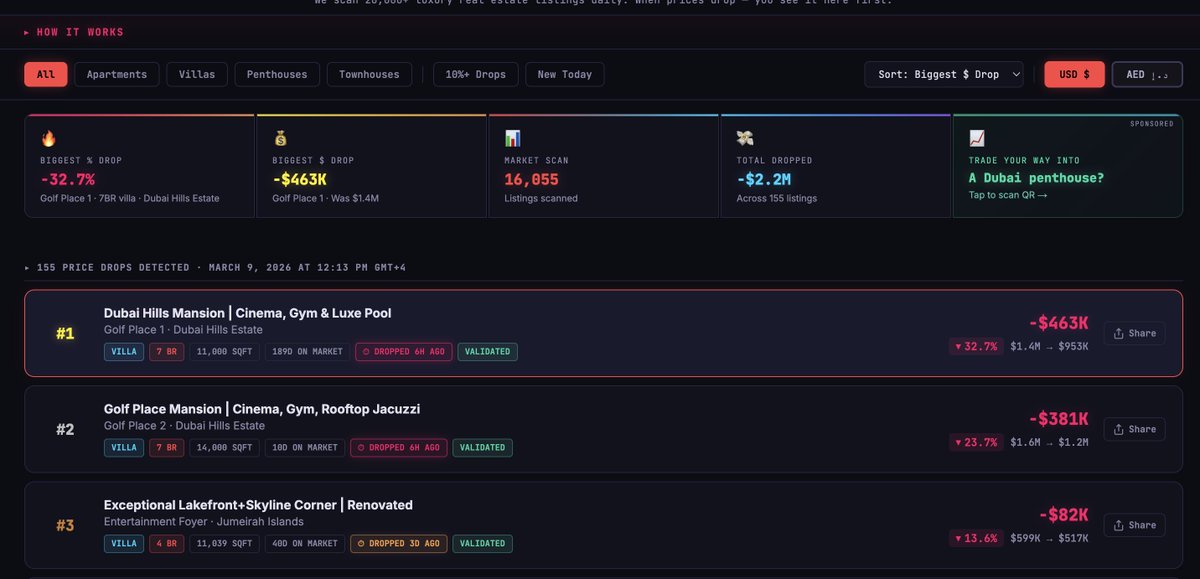Screen dimensions: 1200x579
Task: Select the All filter
Action: tap(46, 74)
